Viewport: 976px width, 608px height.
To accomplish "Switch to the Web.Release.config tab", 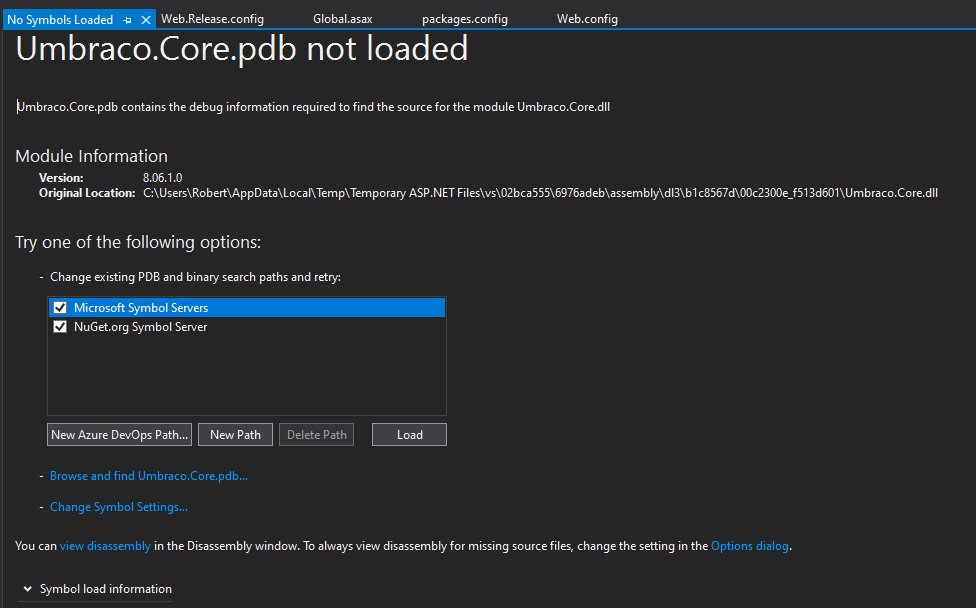I will click(212, 19).
